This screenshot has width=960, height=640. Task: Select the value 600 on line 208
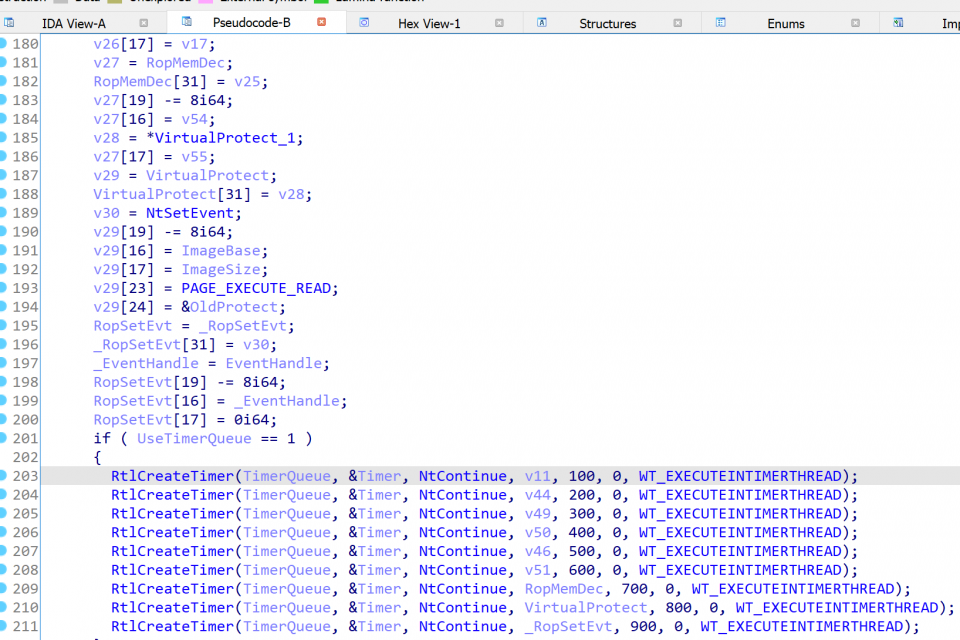click(581, 570)
